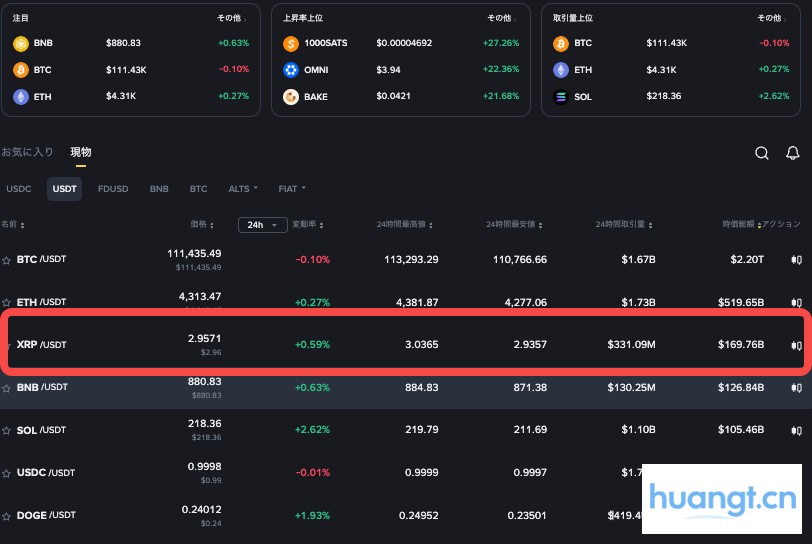Click the 1000SATS coin icon
Screen dimensions: 812x544
[x=291, y=43]
